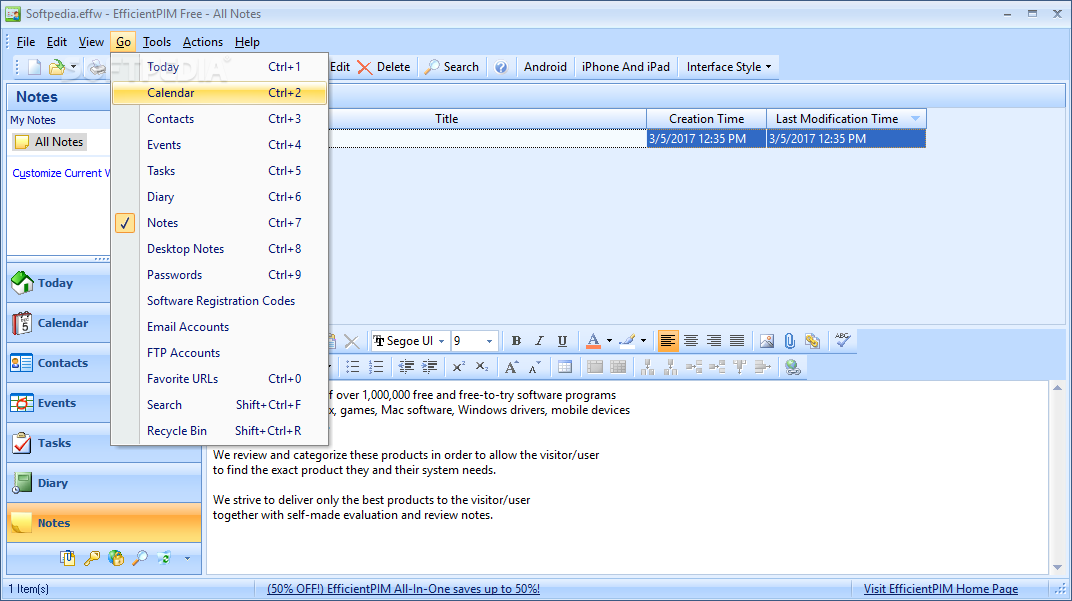Select All Notes in My Notes
1072x601 pixels.
(50, 142)
